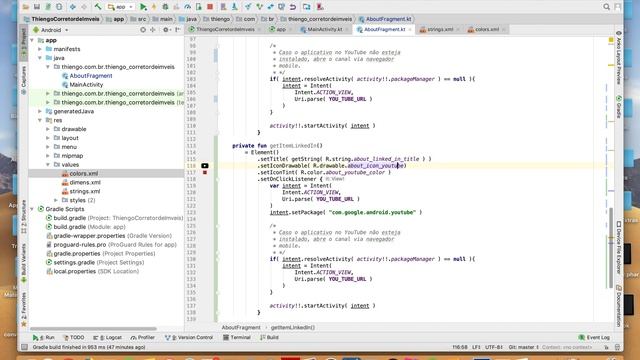Collapse the values folder
Screen dimensions: 640x360
click(x=48, y=165)
